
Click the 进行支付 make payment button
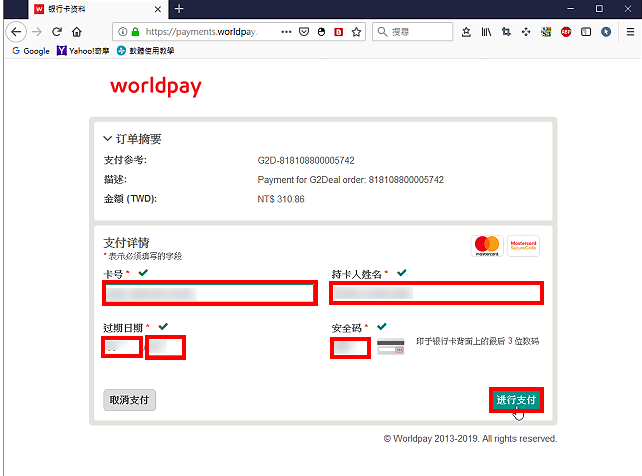coord(516,400)
